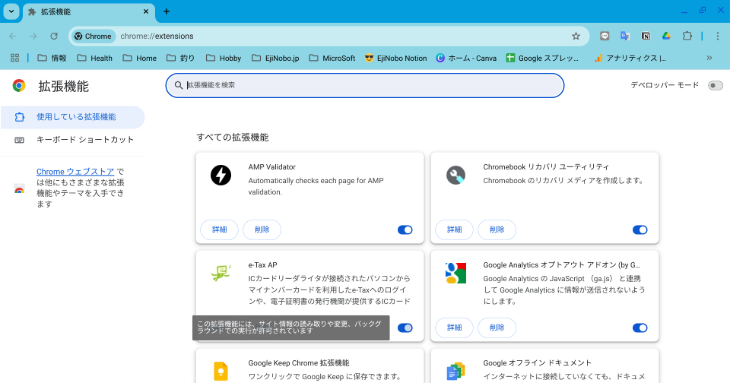
Task: Toggle デベロッパー モード switch
Action: (x=715, y=85)
